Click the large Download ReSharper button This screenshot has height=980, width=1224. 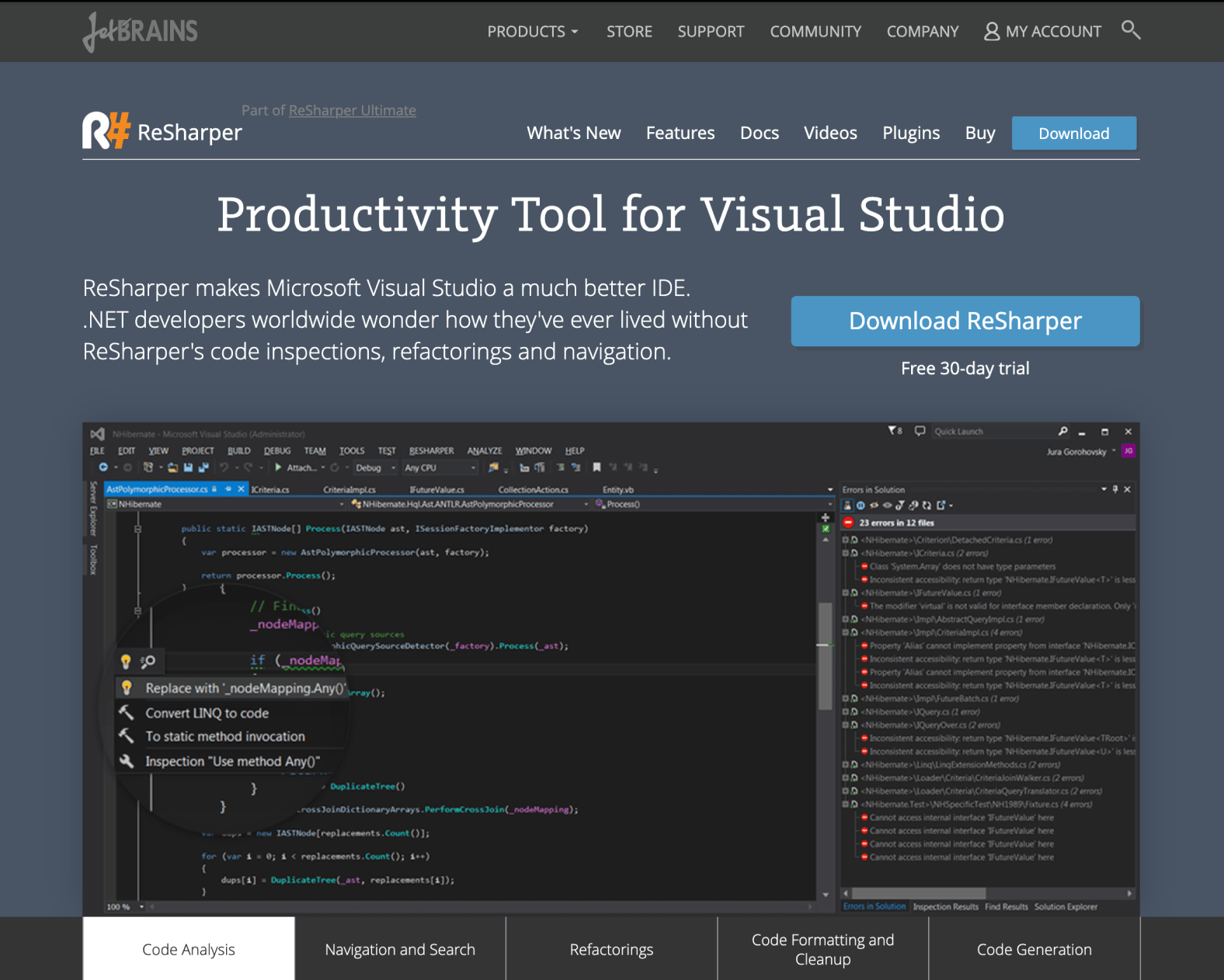(x=965, y=321)
